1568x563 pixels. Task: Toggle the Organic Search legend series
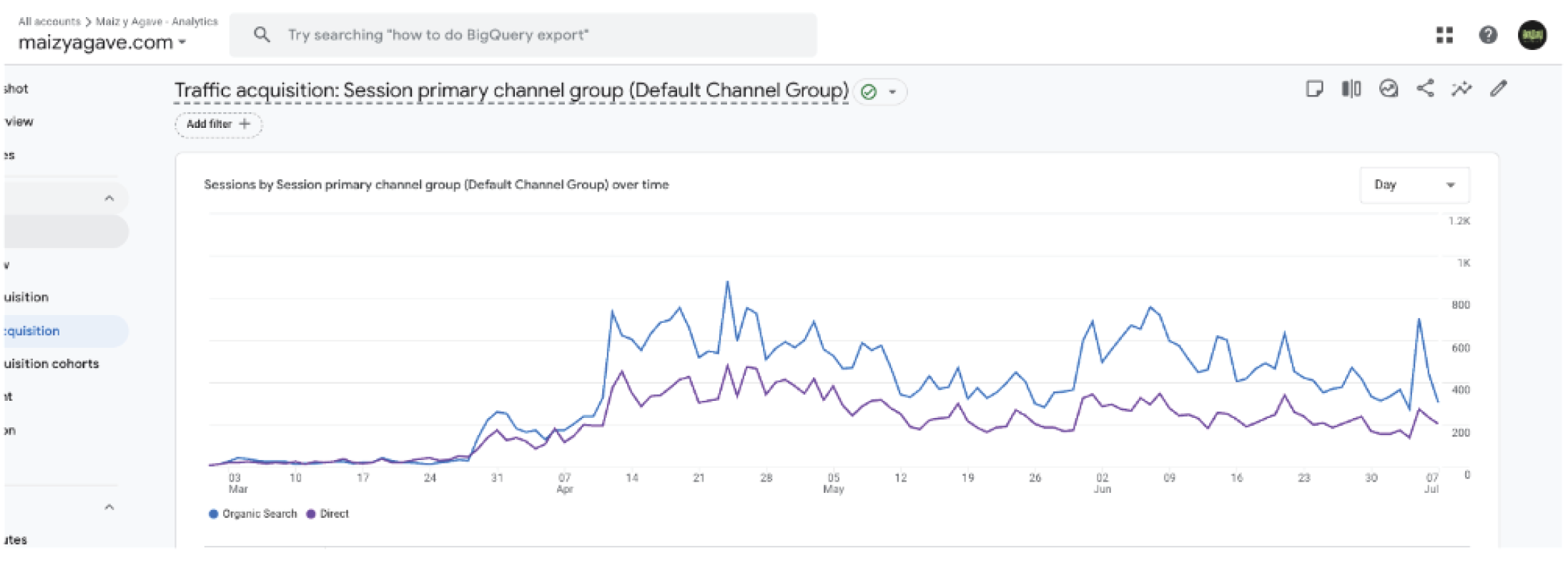coord(252,514)
